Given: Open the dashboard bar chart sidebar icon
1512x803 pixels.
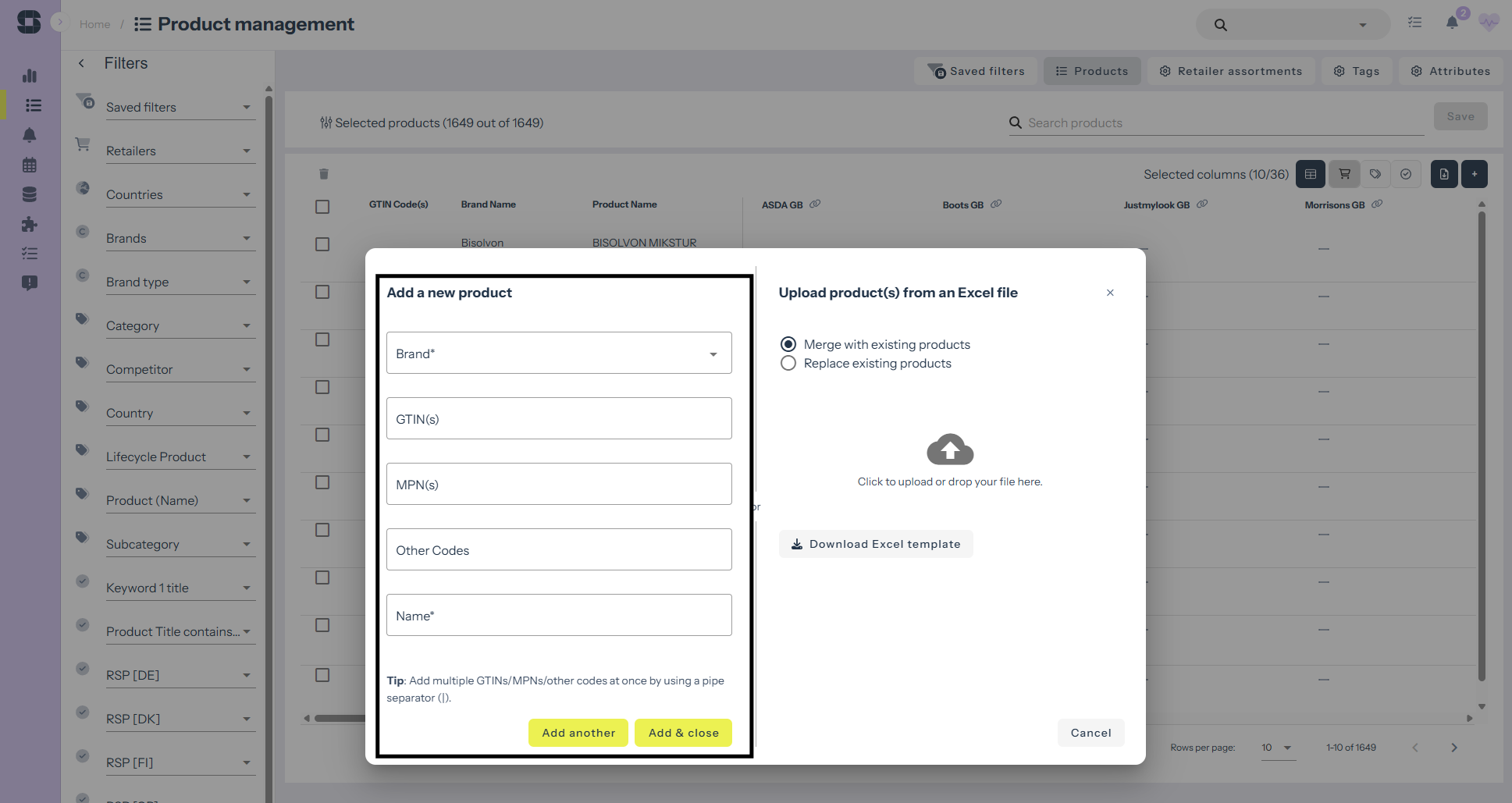Looking at the screenshot, I should [x=30, y=76].
